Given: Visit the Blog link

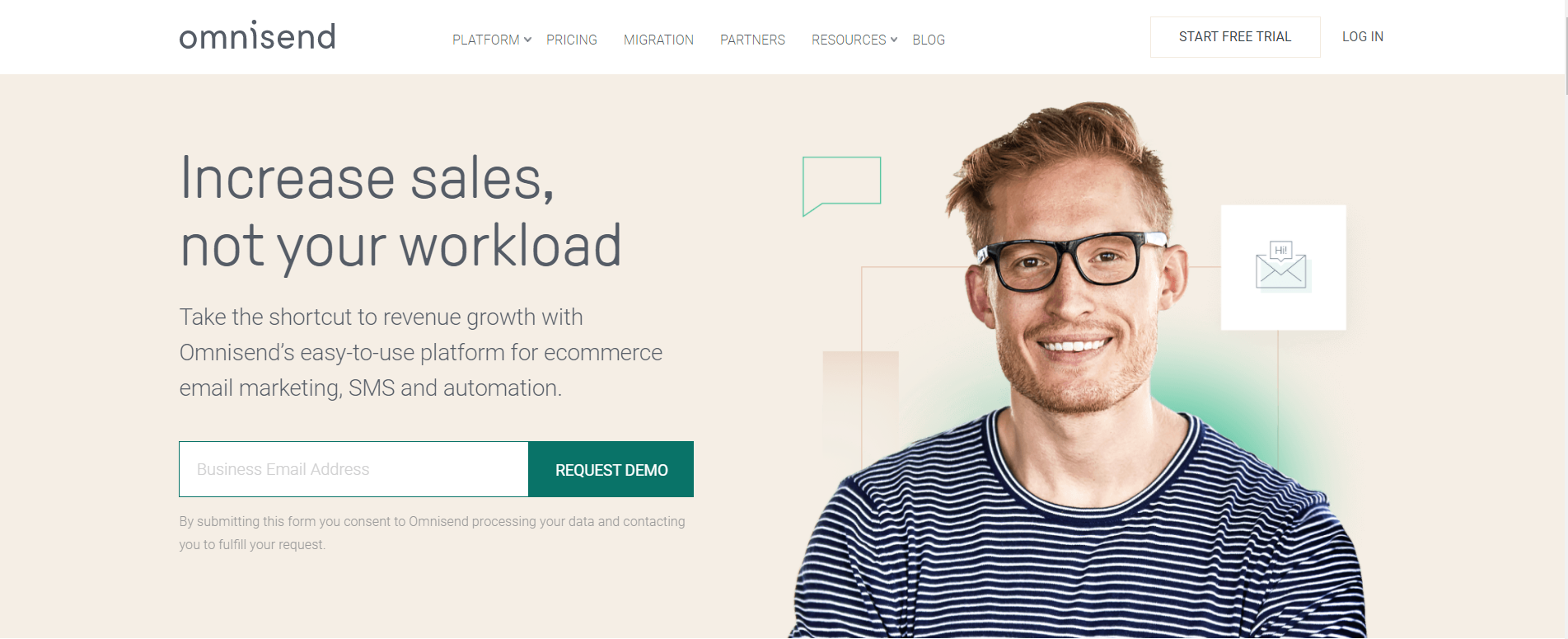Looking at the screenshot, I should coord(929,40).
